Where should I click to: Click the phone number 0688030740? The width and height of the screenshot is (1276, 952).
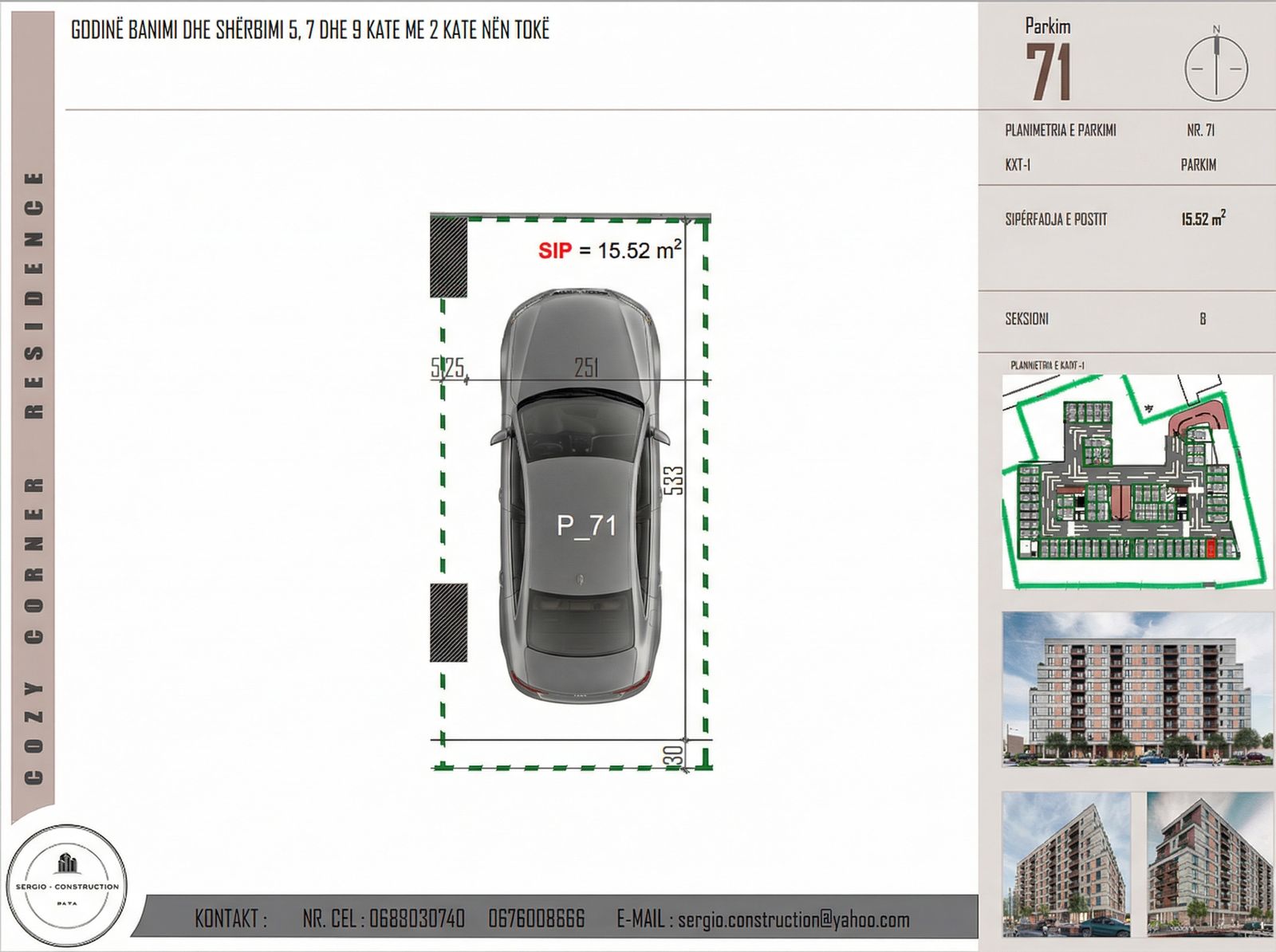point(416,919)
